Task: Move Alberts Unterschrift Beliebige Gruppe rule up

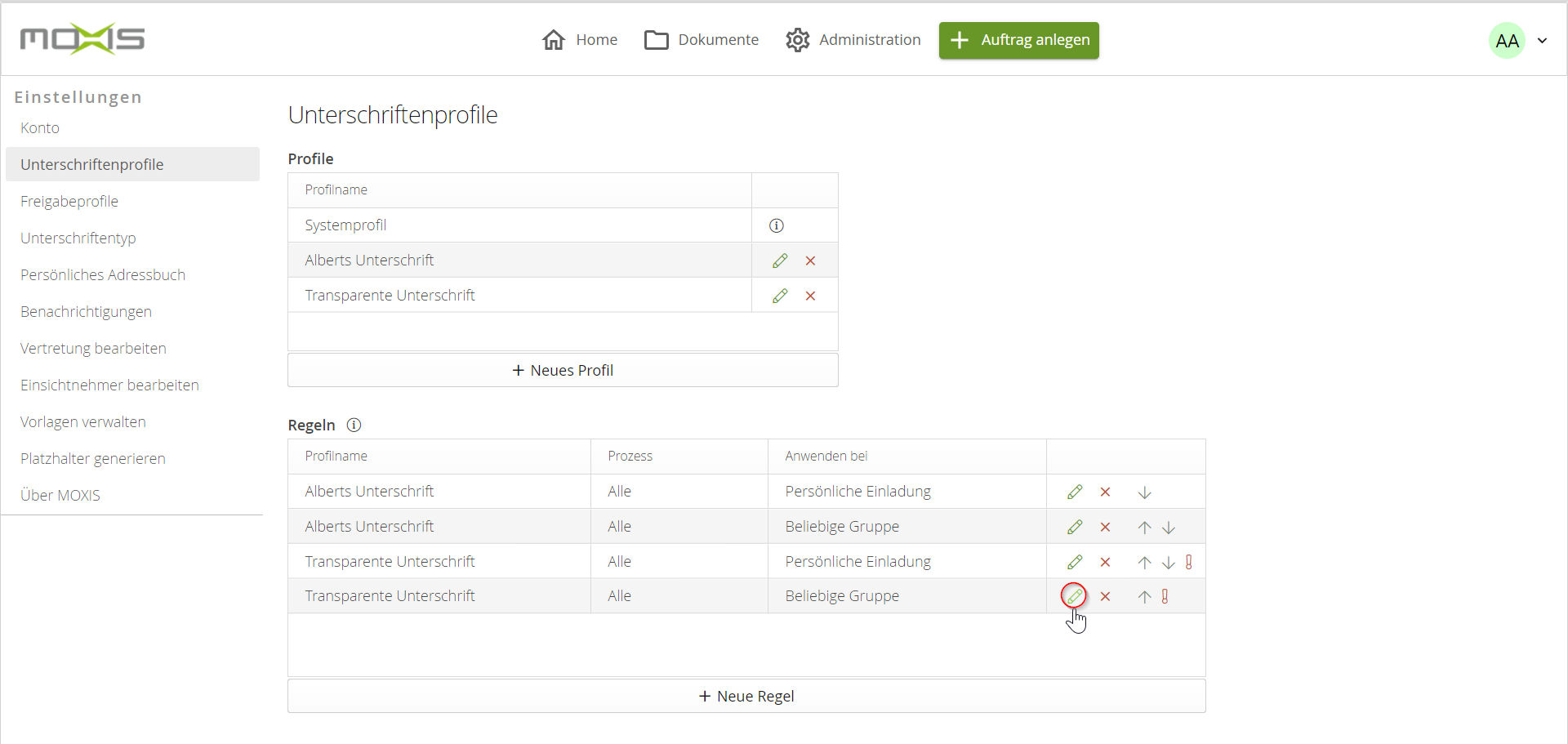Action: point(1144,528)
